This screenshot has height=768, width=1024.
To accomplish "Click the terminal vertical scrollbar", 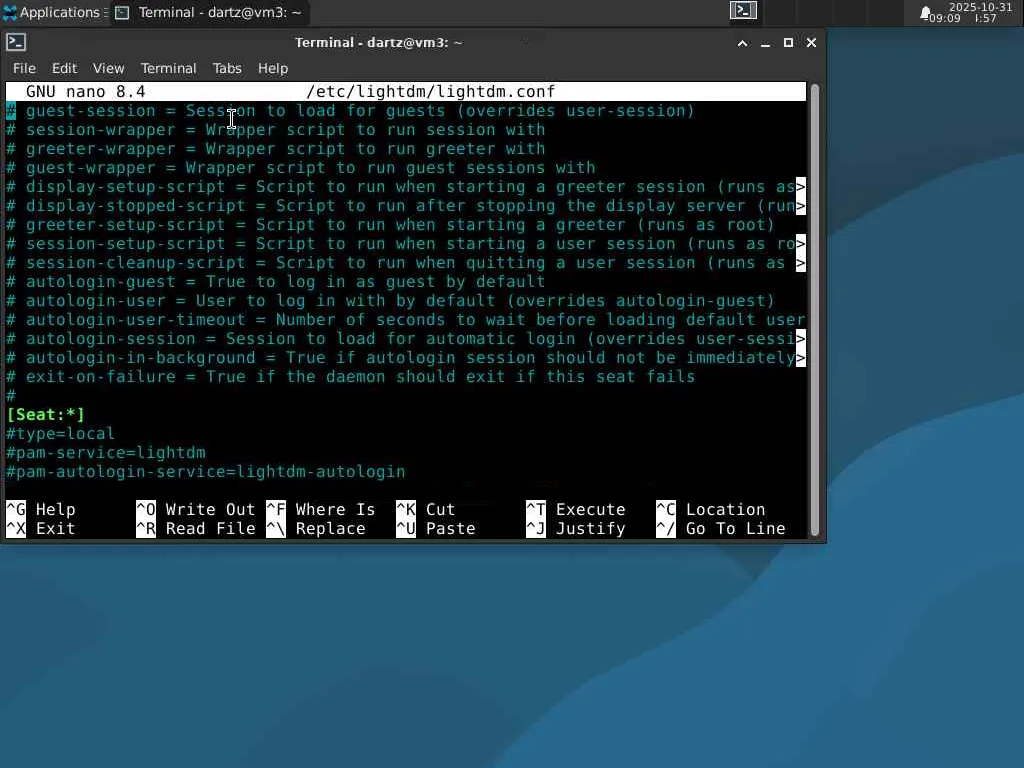I will pyautogui.click(x=814, y=310).
